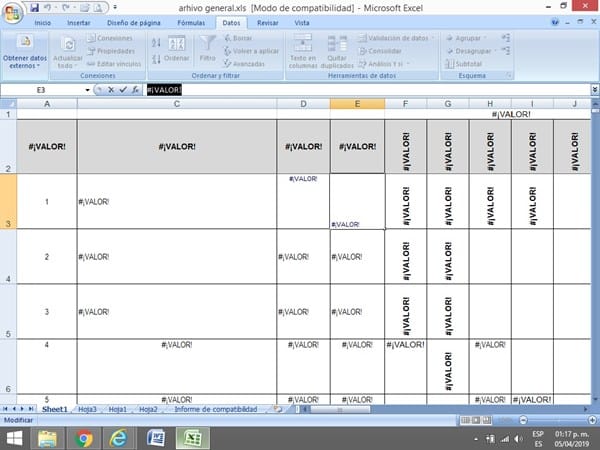Open the Informe de compatibilidad sheet tab
This screenshot has width=600, height=450.
pyautogui.click(x=215, y=409)
